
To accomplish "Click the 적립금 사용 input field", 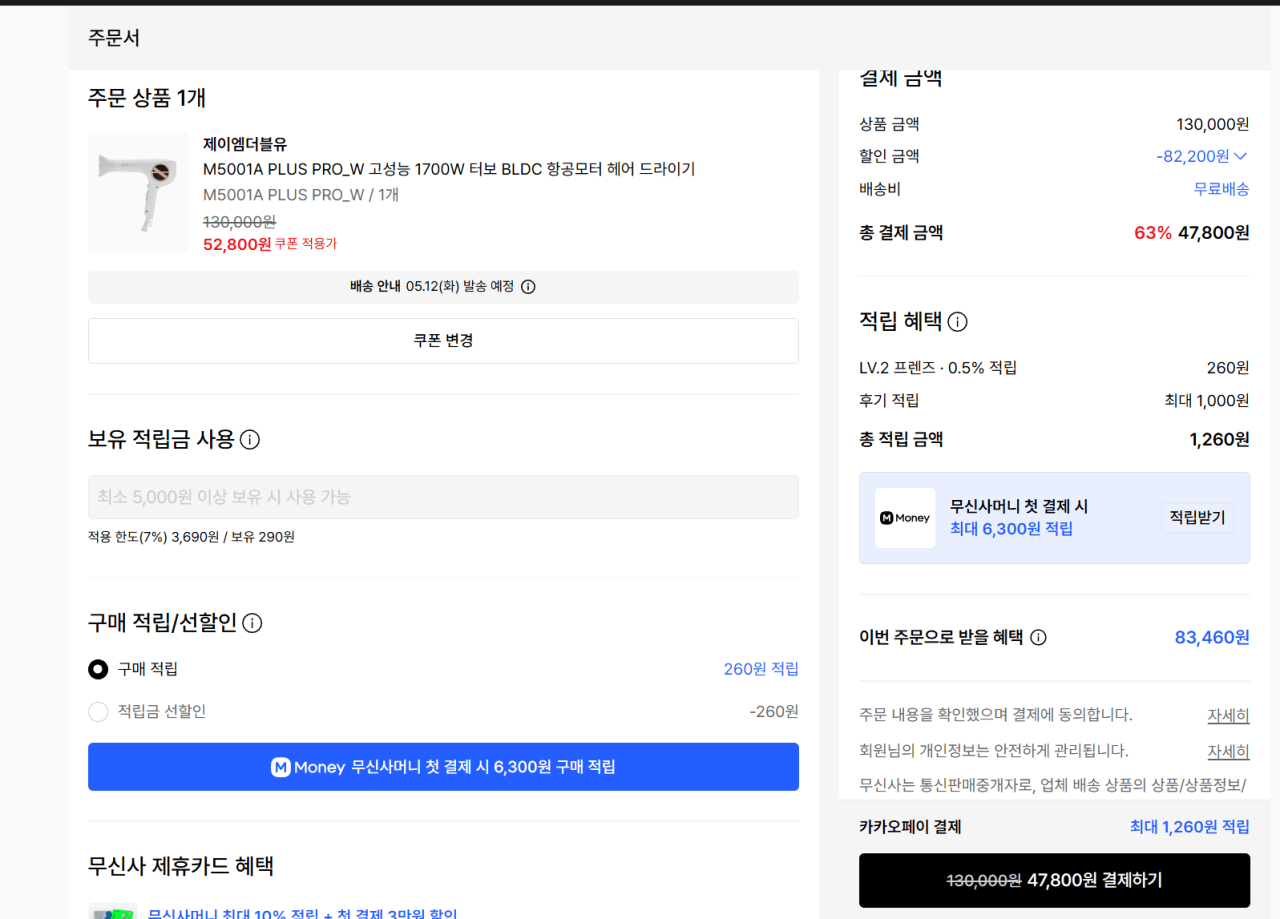I will 443,497.
